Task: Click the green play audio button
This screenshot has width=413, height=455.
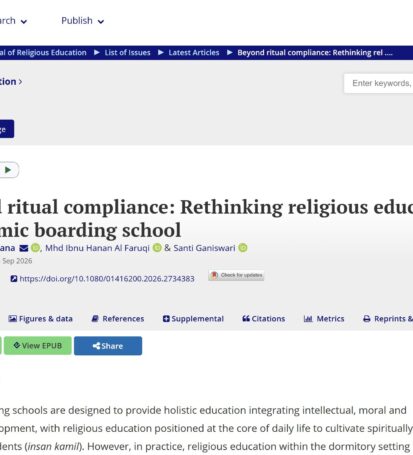Action: tap(8, 170)
